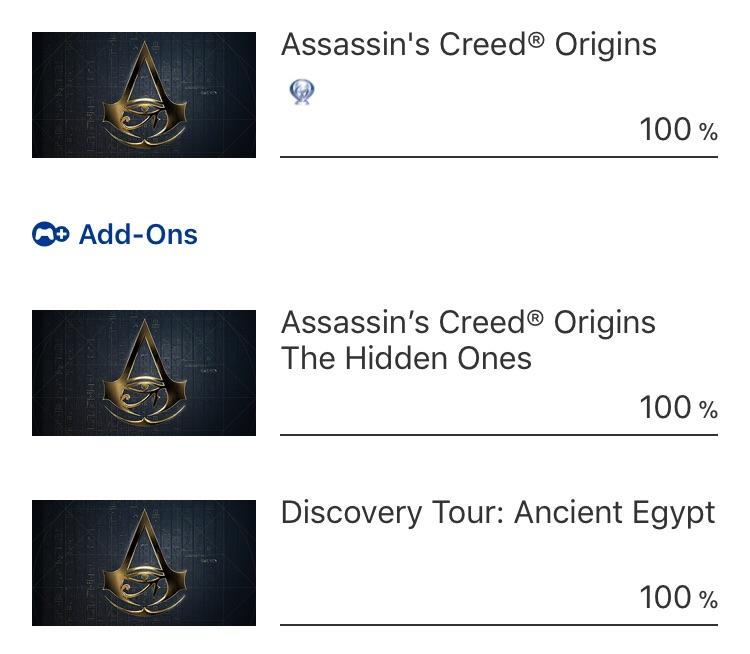Viewport: 750px width, 654px height.
Task: Select the Discovery Tour: Ancient Egypt title
Action: click(x=498, y=513)
